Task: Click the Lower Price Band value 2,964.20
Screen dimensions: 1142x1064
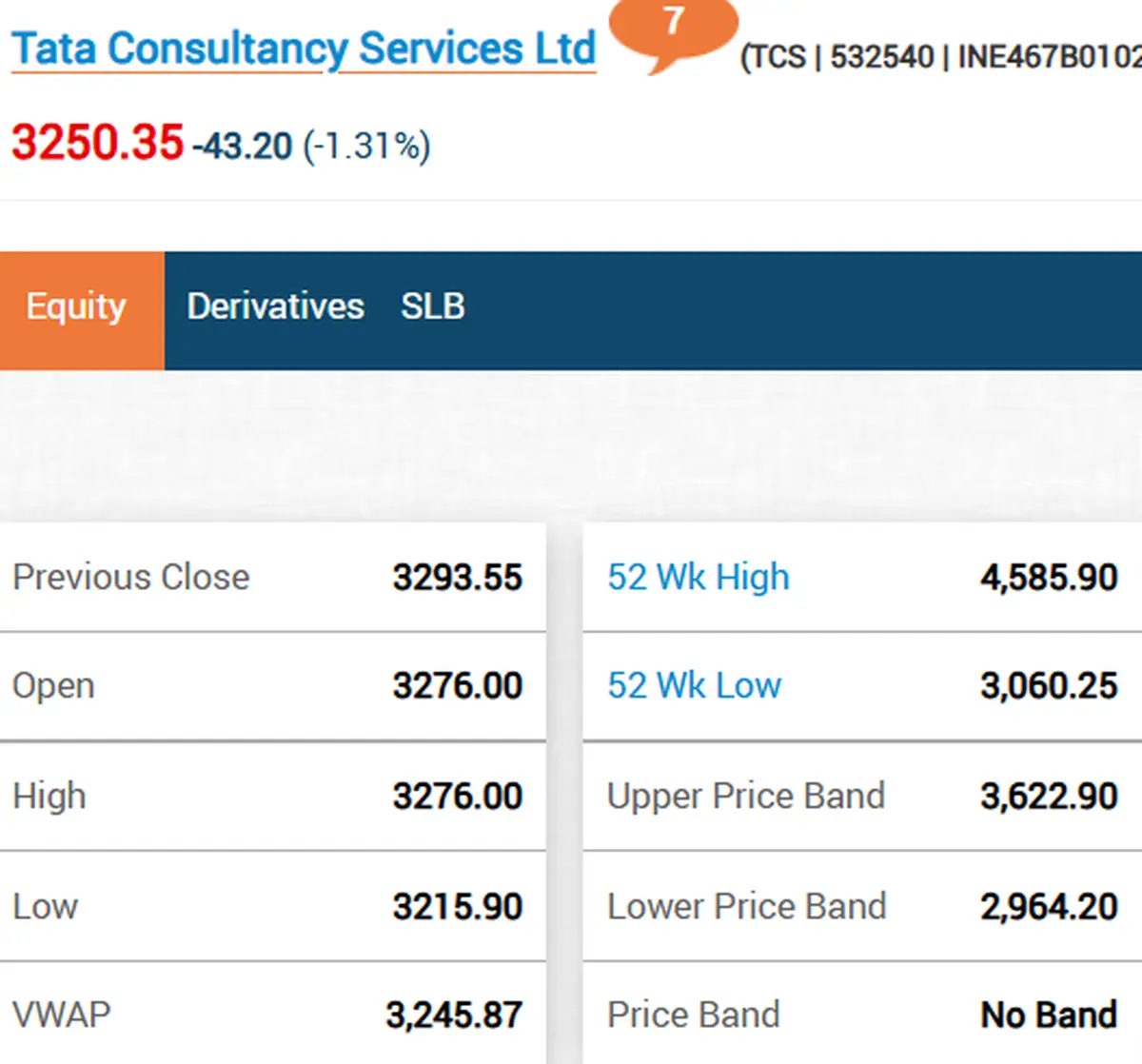Action: (x=1050, y=907)
